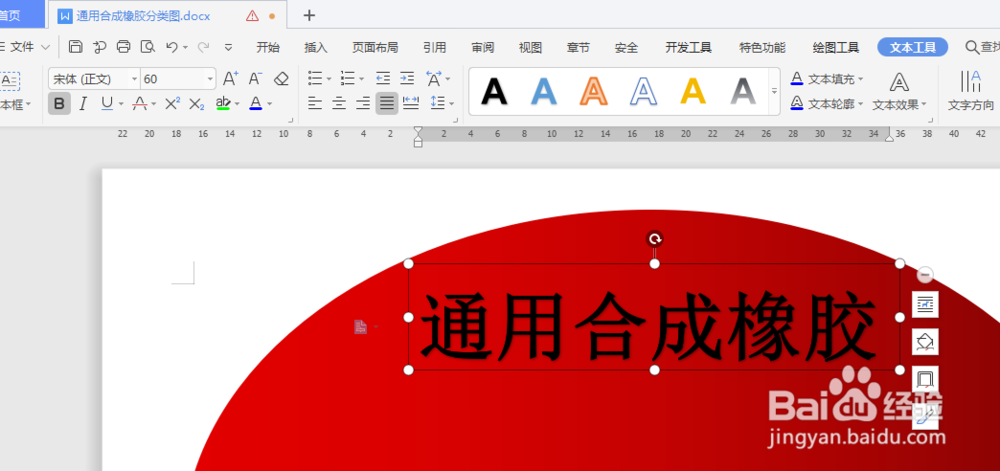This screenshot has width=1000, height=471.
Task: Decrease paragraph indent
Action: pos(383,78)
